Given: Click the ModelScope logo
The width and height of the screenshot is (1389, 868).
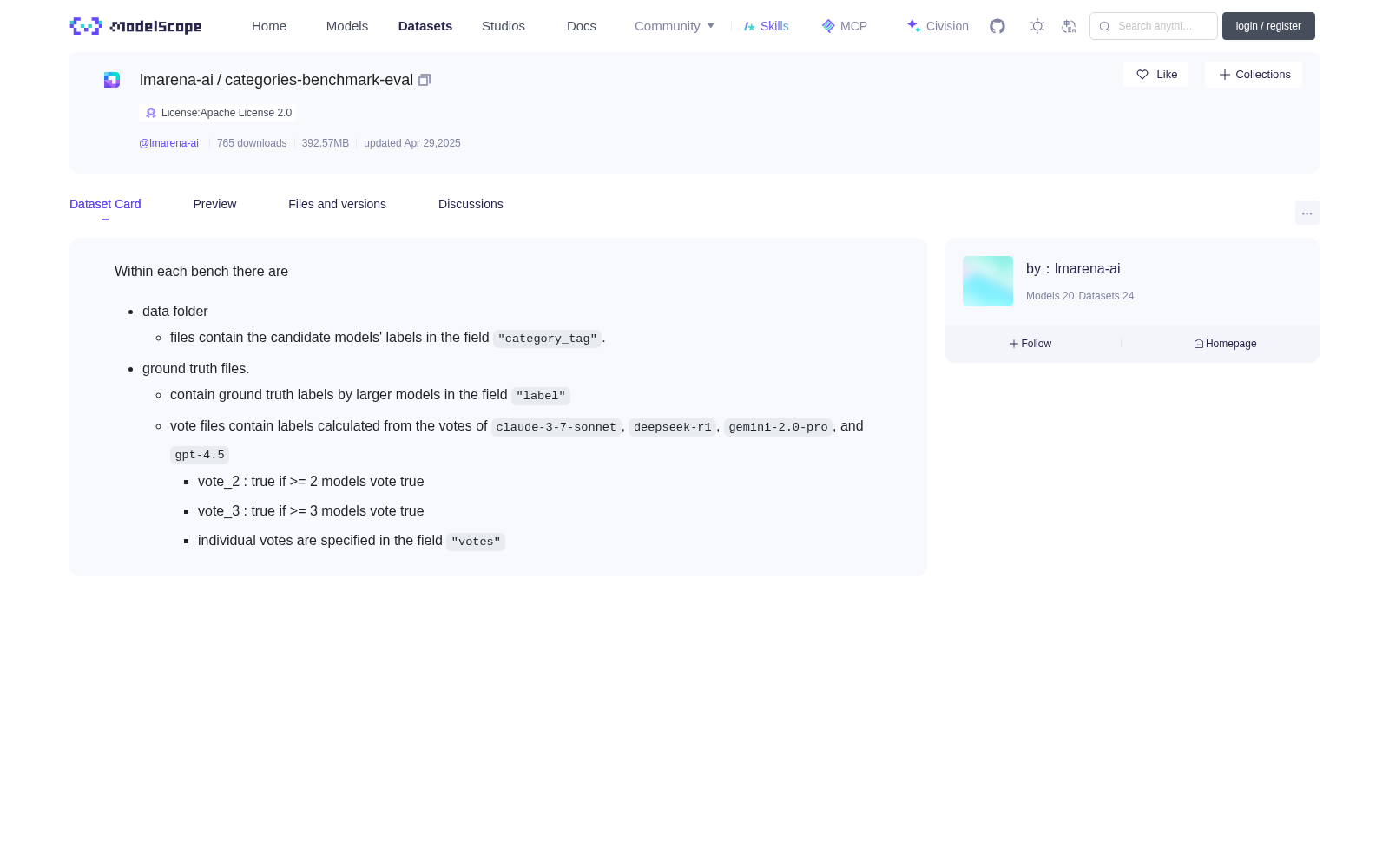Looking at the screenshot, I should (135, 26).
